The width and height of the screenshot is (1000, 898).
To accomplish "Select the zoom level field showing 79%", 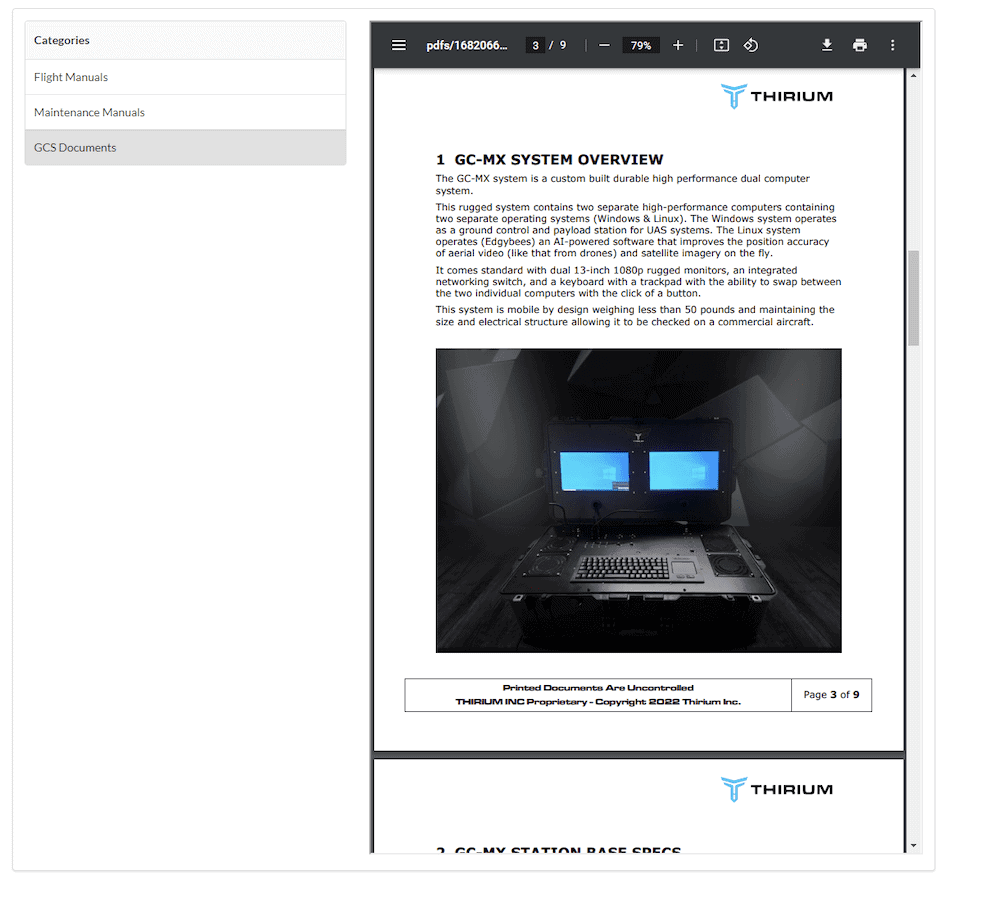I will pyautogui.click(x=641, y=45).
